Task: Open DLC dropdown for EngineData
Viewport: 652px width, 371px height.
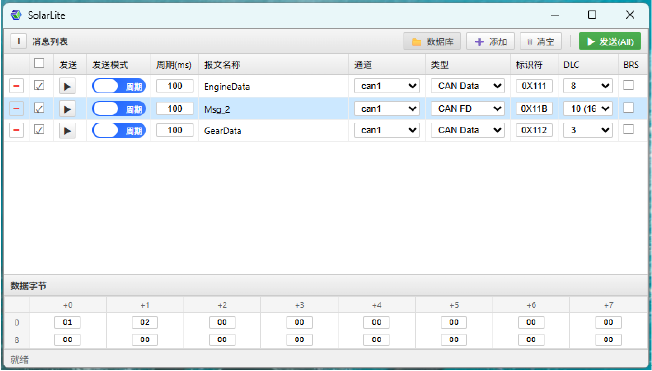Action: point(588,86)
